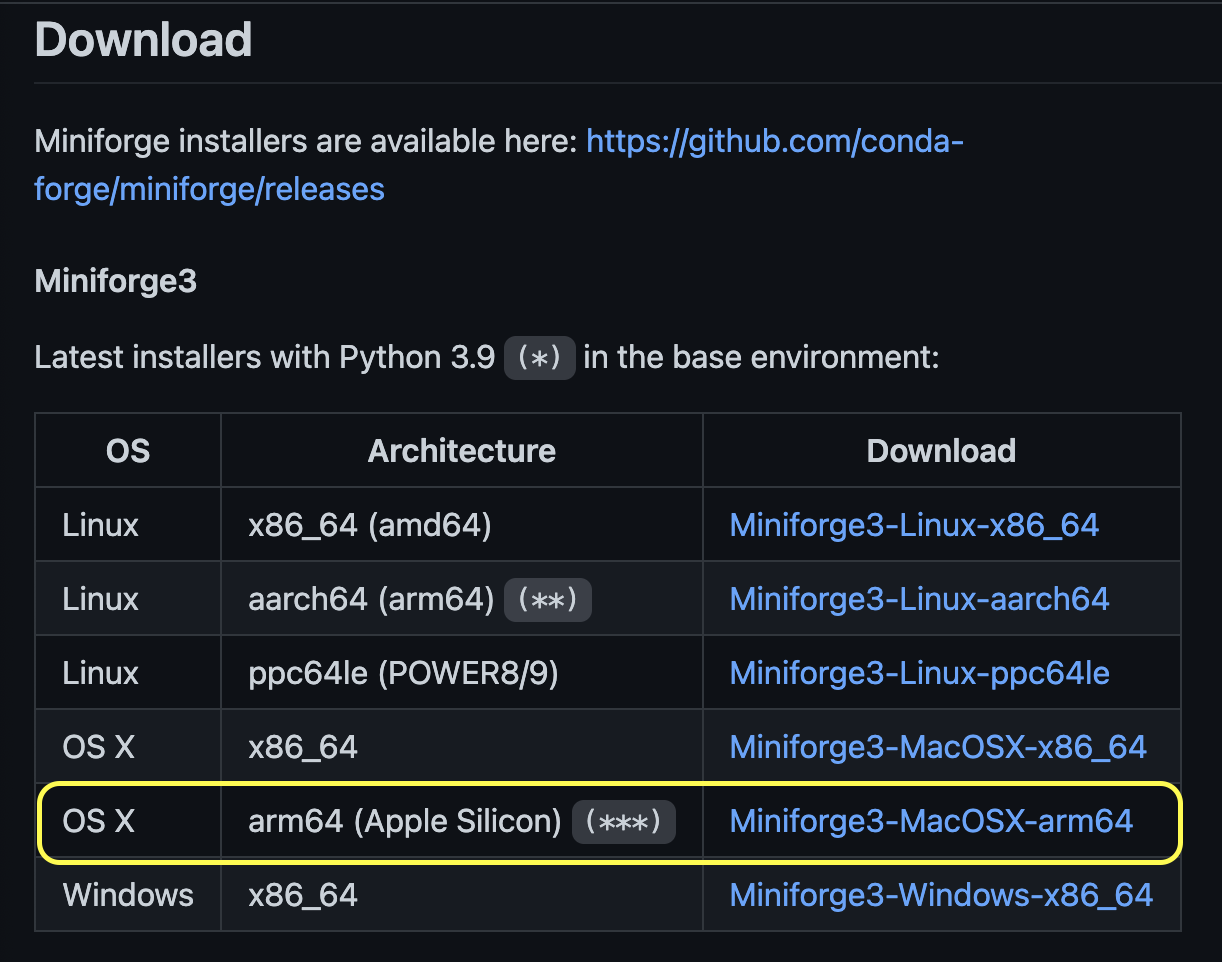Screen dimensions: 1222x962
Task: Select the Architecture column header
Action: click(461, 451)
